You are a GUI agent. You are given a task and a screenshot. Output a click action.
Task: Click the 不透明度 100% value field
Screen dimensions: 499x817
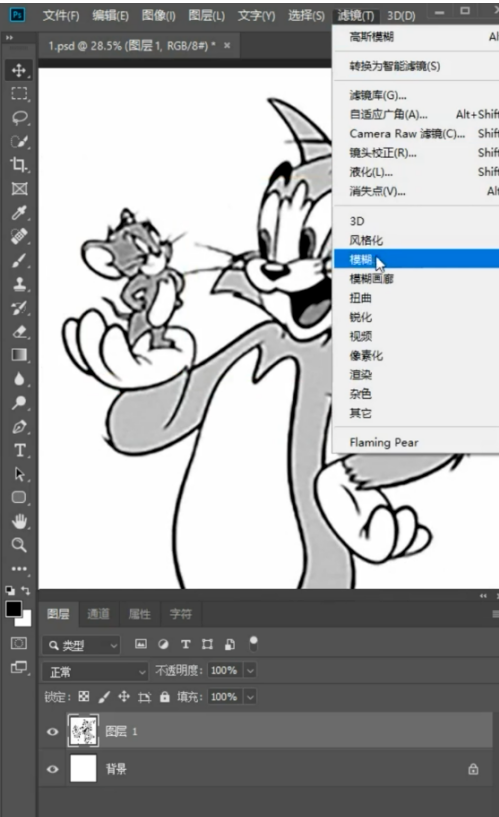224,671
